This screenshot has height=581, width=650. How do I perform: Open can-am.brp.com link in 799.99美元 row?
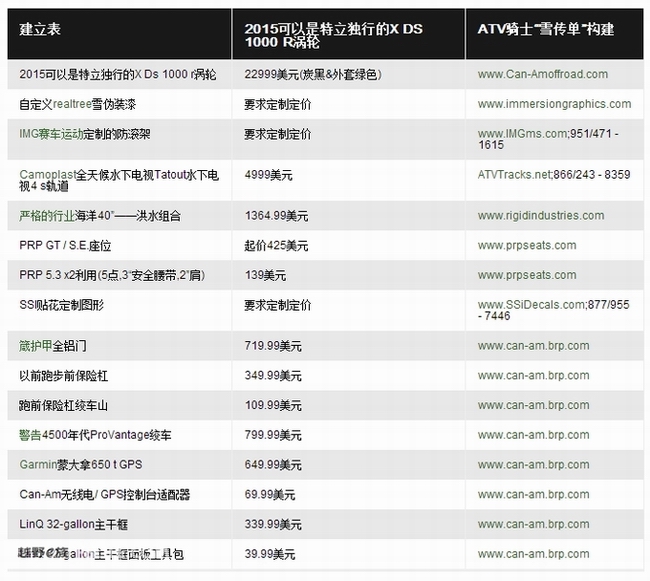pos(534,435)
